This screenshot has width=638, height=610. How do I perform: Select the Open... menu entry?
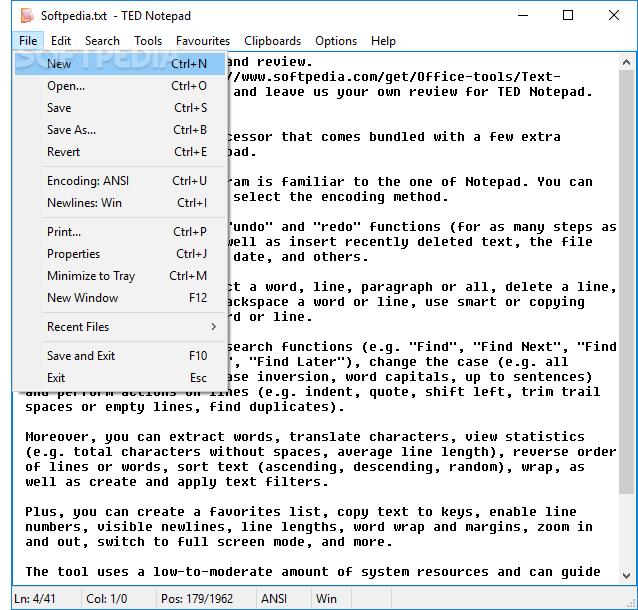120,86
